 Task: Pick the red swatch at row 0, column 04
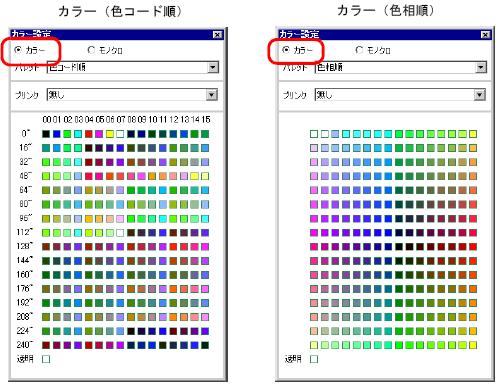(x=89, y=134)
